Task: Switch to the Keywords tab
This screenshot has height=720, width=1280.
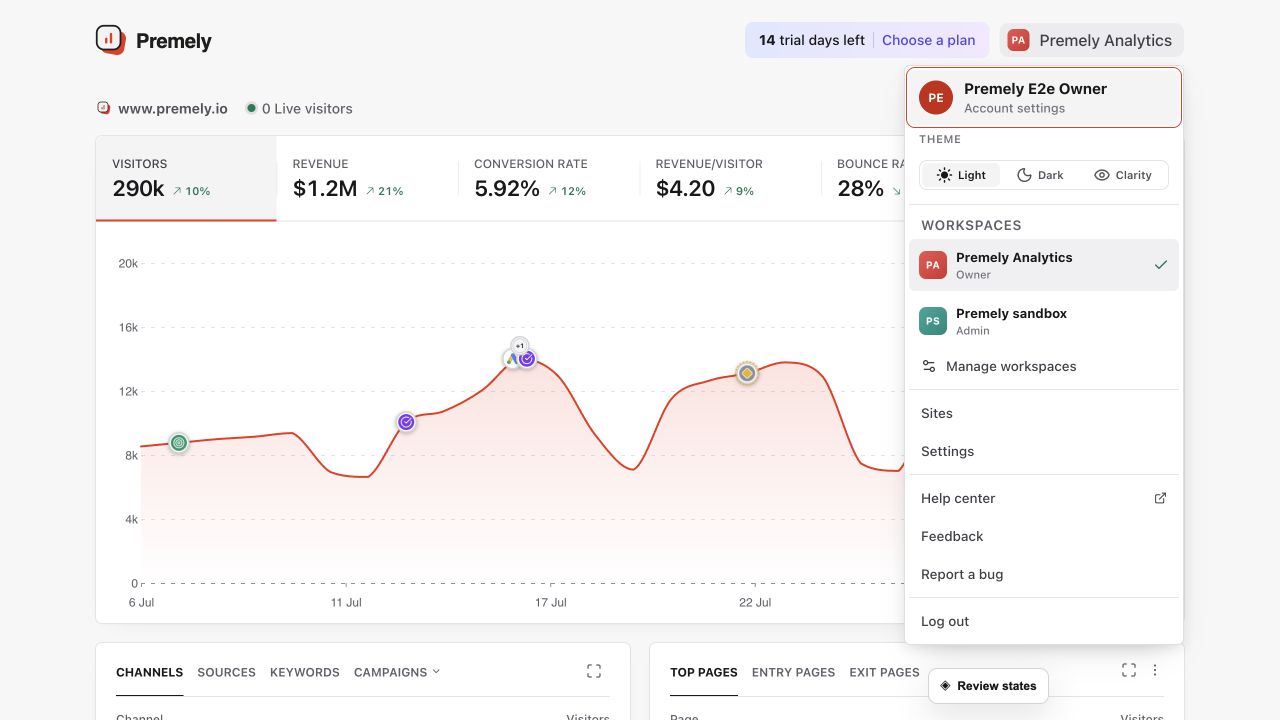Action: (x=305, y=672)
